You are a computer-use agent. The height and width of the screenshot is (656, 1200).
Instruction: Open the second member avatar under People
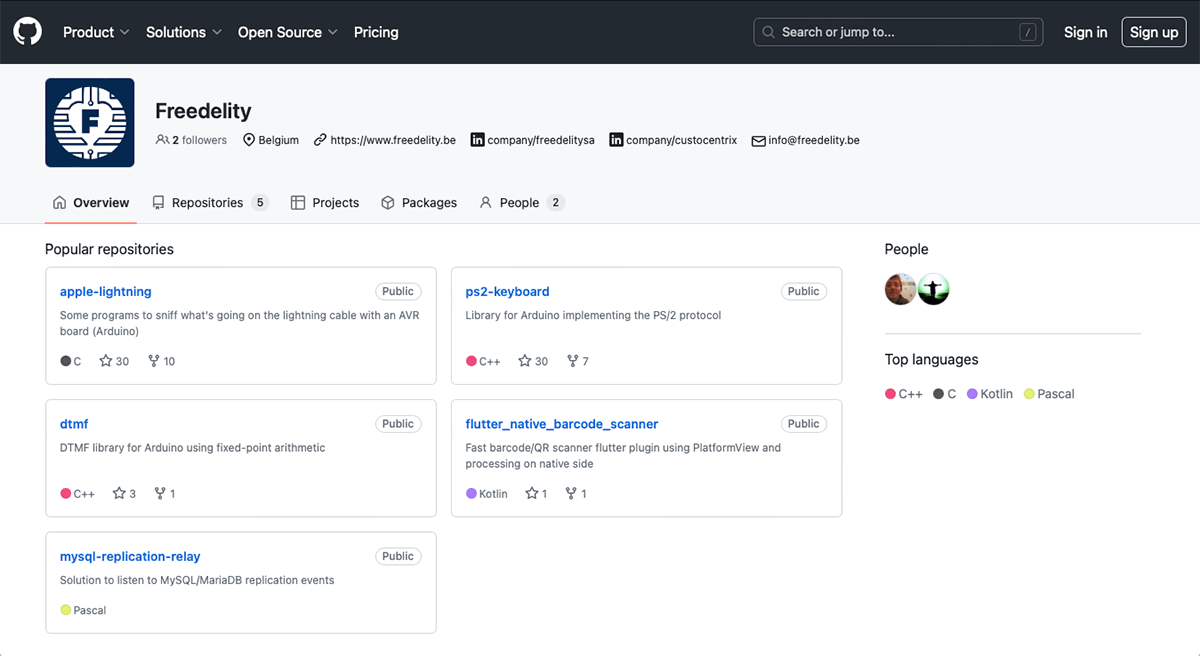pyautogui.click(x=934, y=290)
